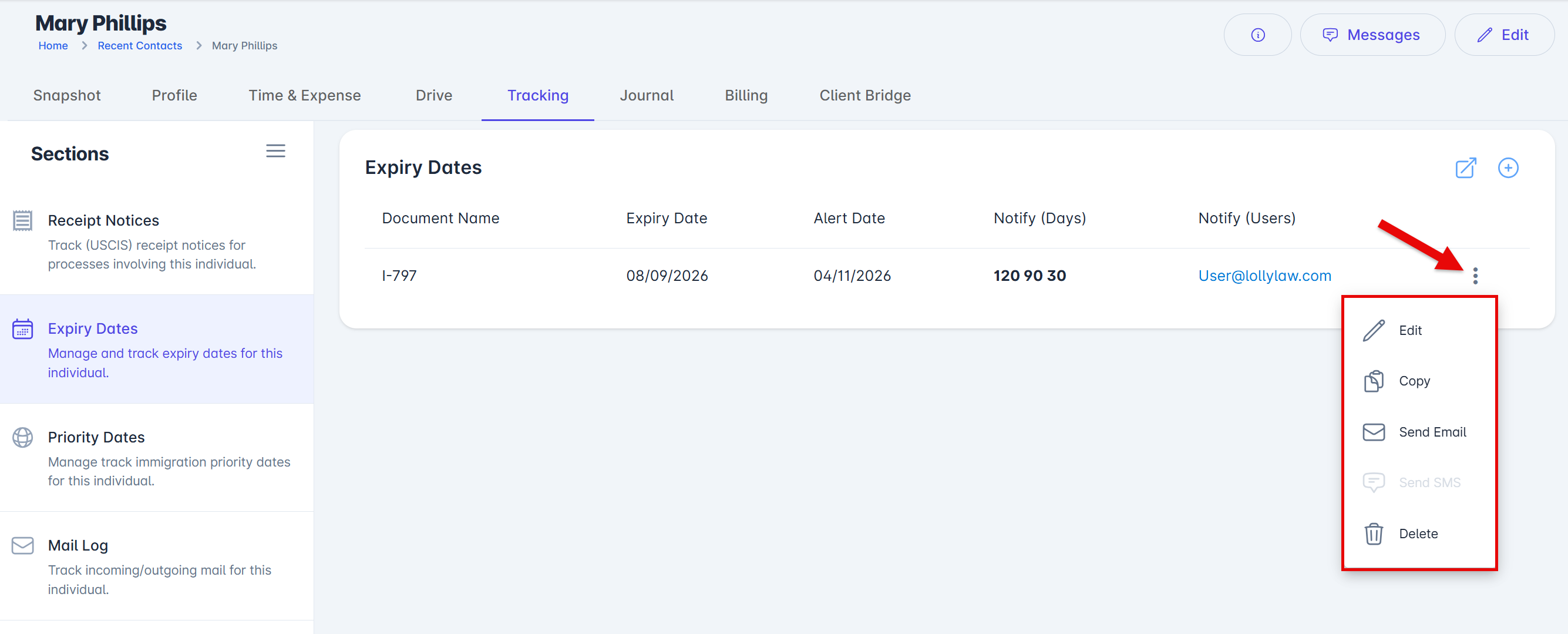Select Copy in the context menu
This screenshot has width=1568, height=634.
pyautogui.click(x=1414, y=381)
